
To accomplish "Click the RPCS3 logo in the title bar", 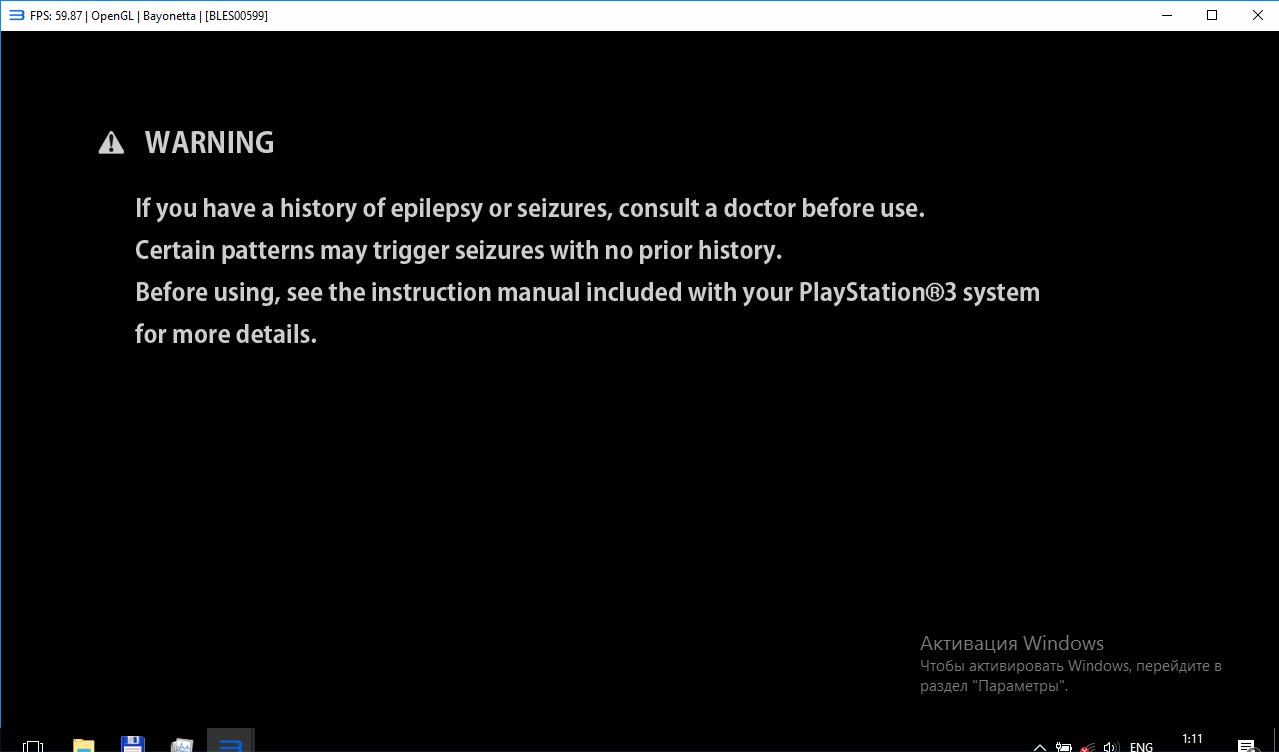I will click(16, 15).
